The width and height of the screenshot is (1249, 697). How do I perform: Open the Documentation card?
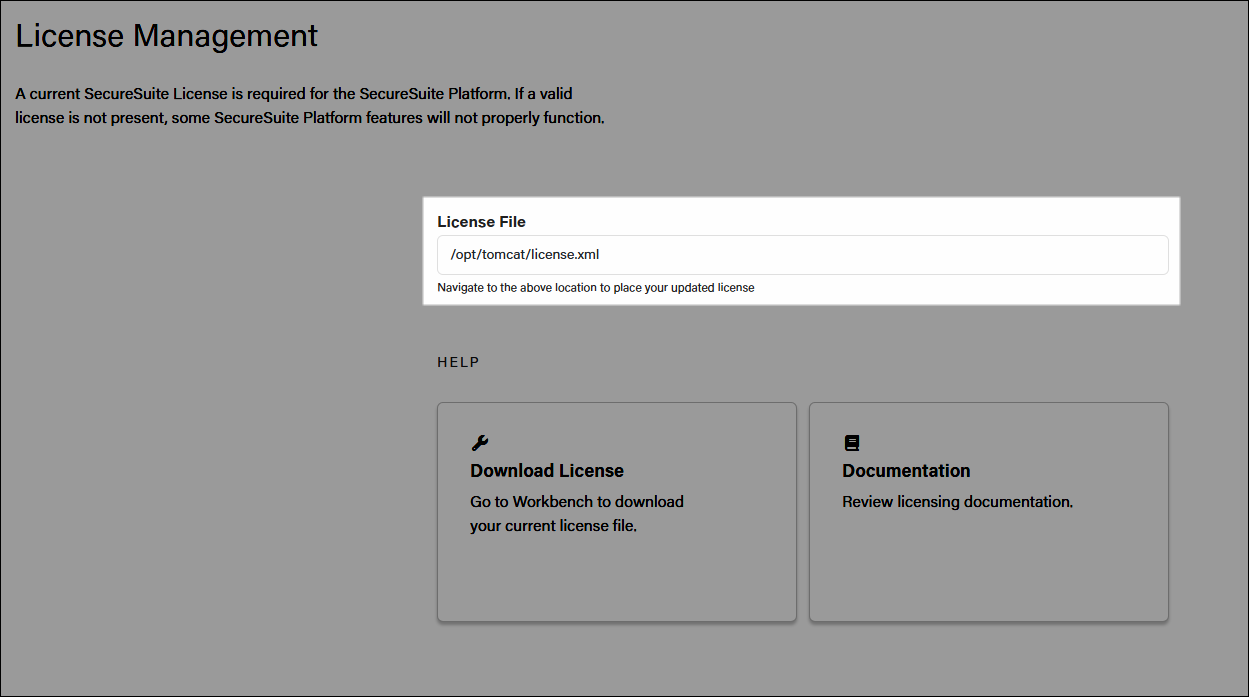[x=989, y=512]
